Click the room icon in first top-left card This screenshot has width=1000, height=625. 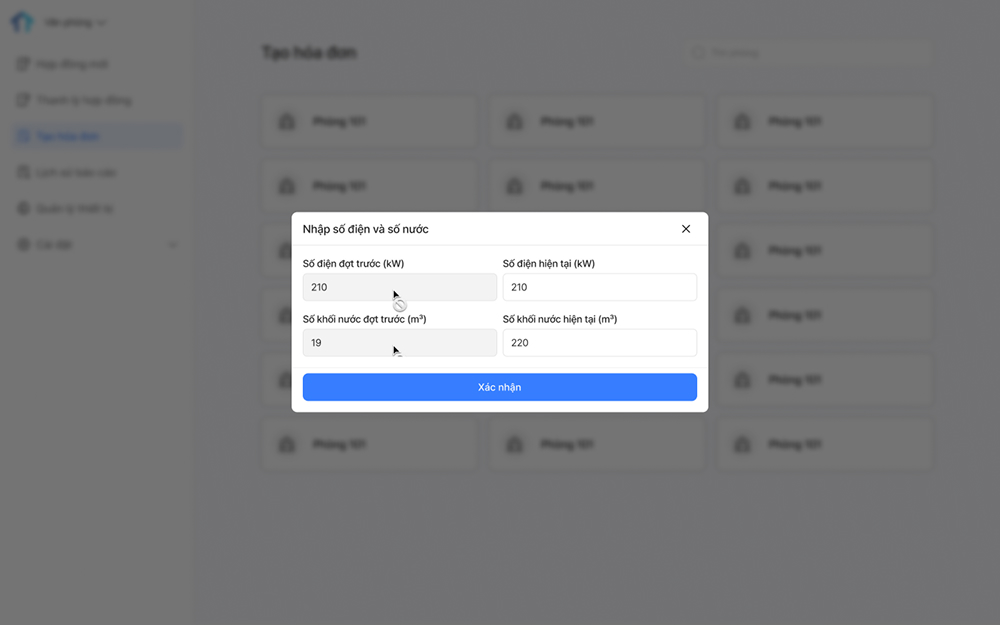coord(287,121)
